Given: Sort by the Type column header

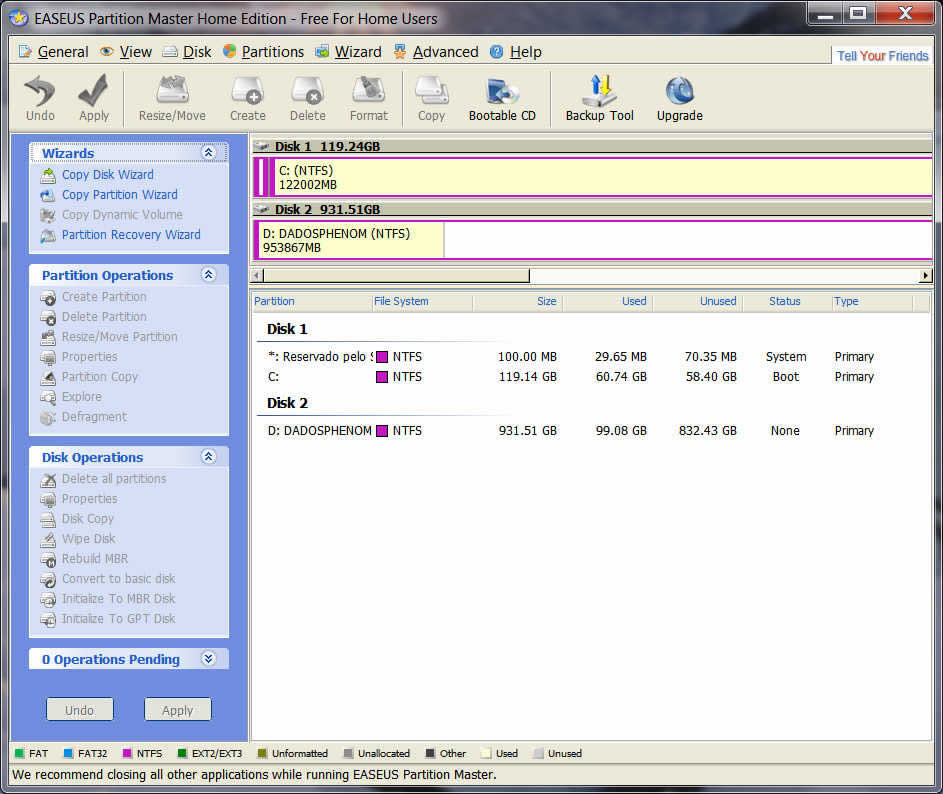Looking at the screenshot, I should (872, 301).
